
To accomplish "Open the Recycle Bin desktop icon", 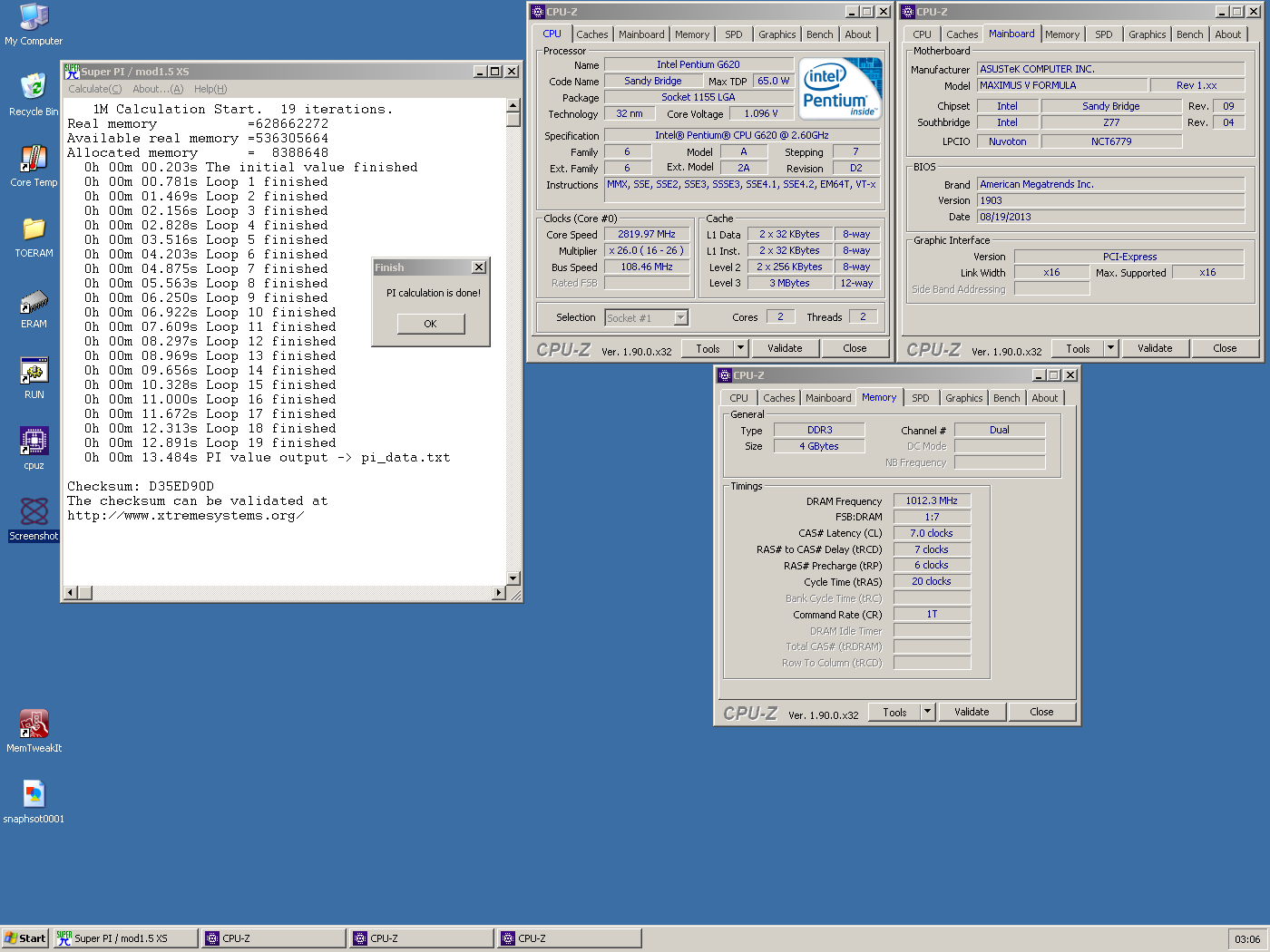I will point(34,95).
